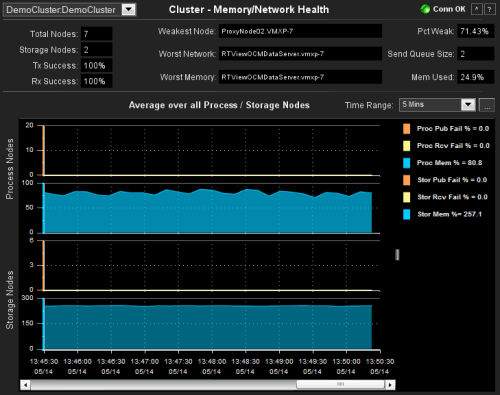Click the Worst Network field RTViewOCMDataServer.vmxp-7
The width and height of the screenshot is (500, 395).
tap(300, 54)
